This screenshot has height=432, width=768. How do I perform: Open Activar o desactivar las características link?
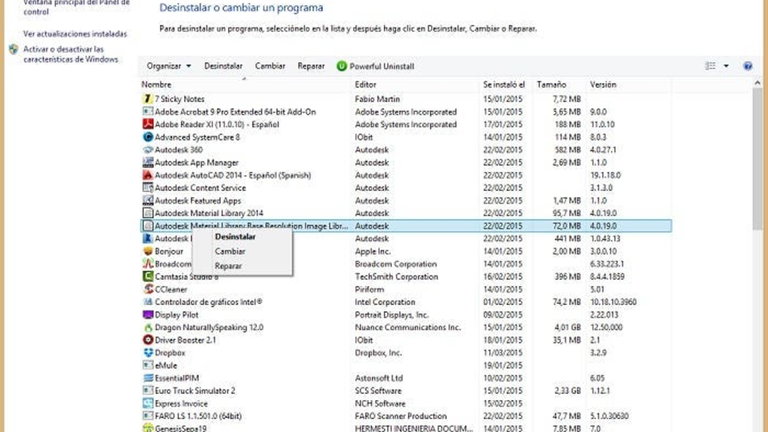71,54
